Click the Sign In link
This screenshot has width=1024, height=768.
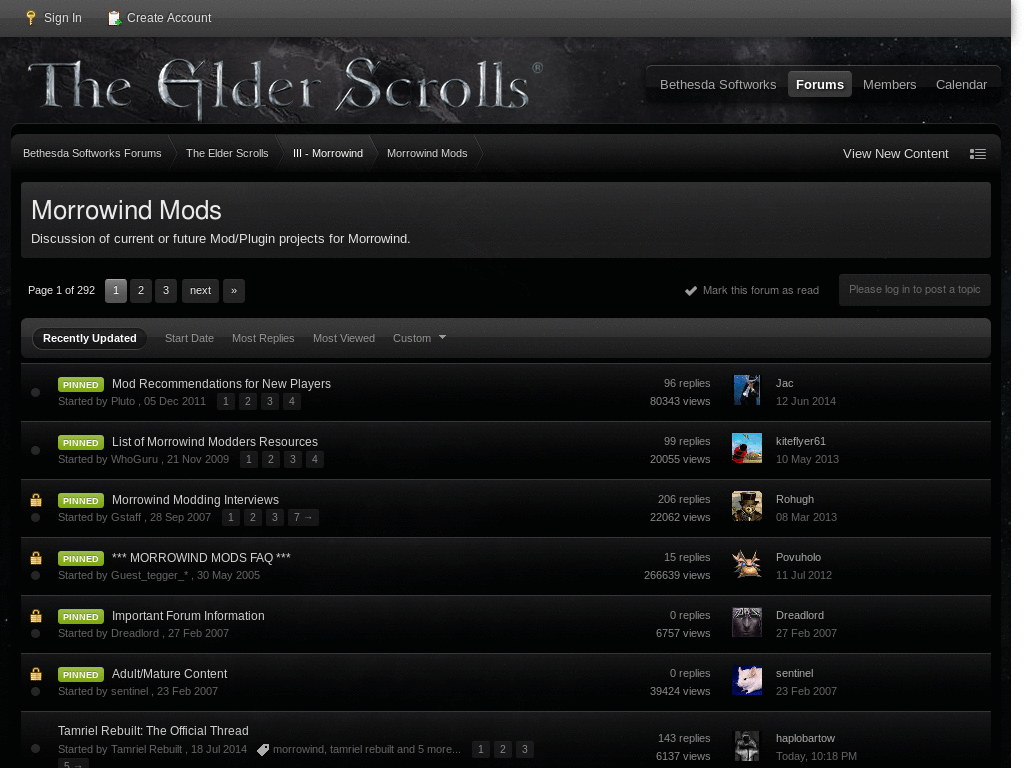(63, 18)
